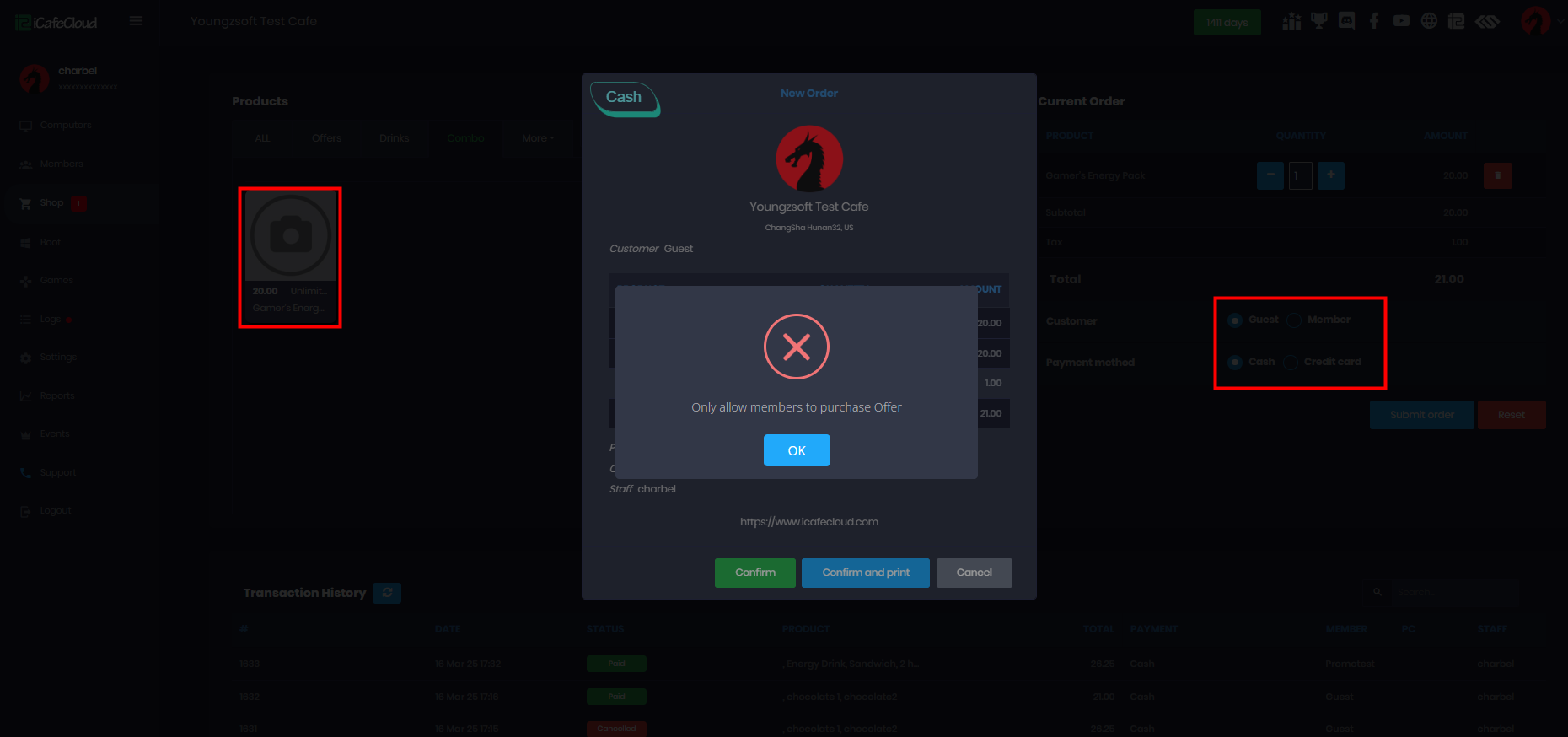This screenshot has width=1568, height=737.
Task: Select the Member customer radio button
Action: pos(1294,320)
